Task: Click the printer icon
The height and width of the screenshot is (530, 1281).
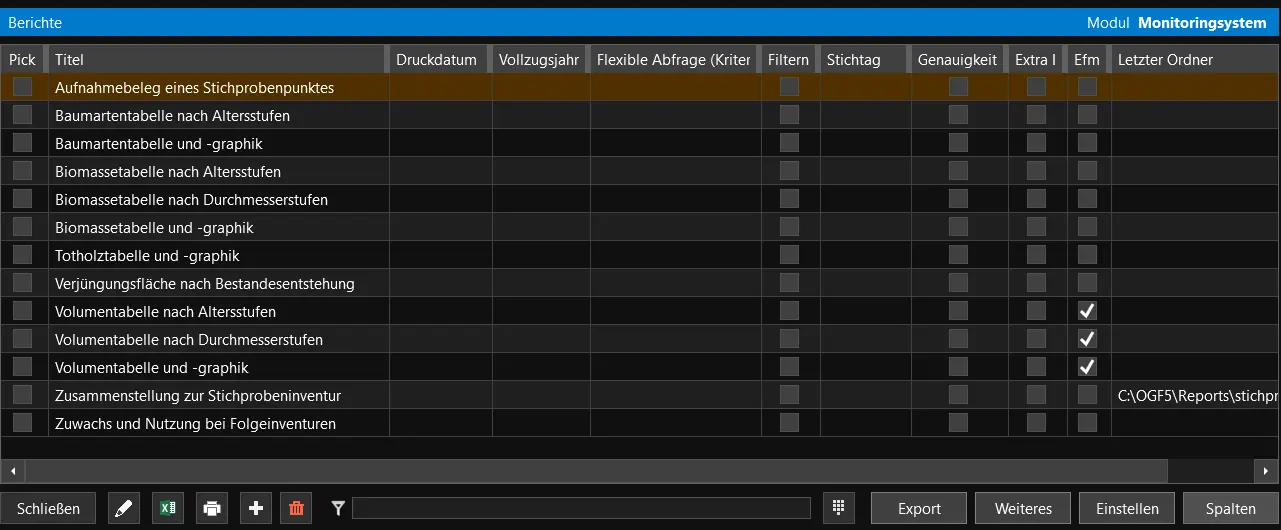Action: tap(212, 509)
